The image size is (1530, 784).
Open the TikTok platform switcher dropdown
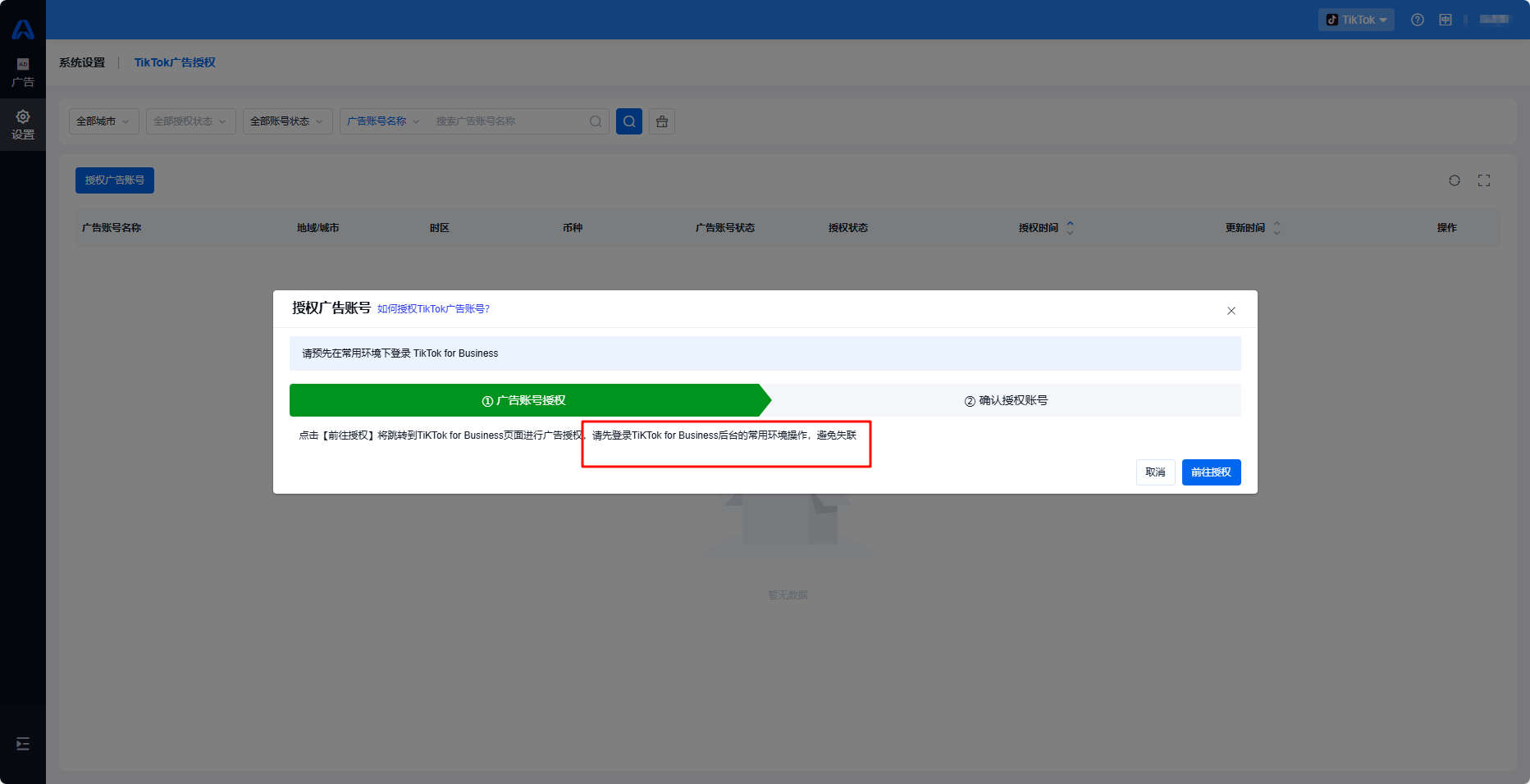click(x=1356, y=20)
